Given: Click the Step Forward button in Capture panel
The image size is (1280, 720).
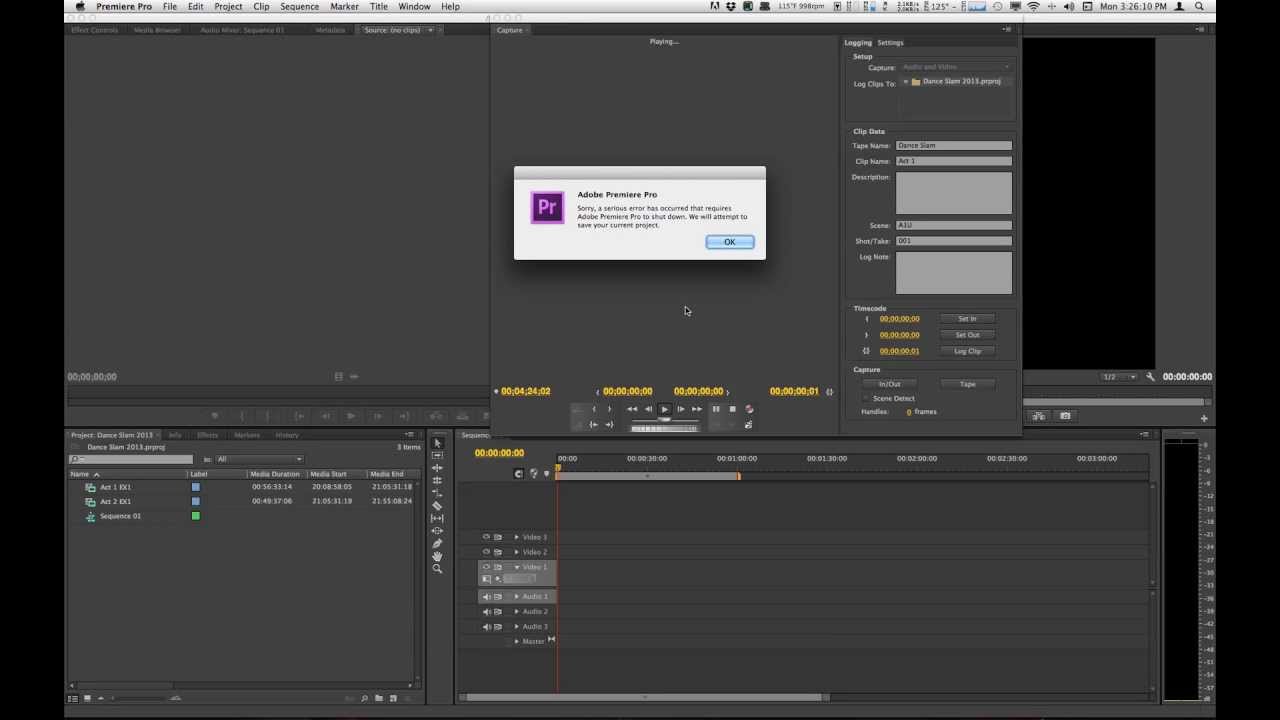Looking at the screenshot, I should tap(681, 409).
